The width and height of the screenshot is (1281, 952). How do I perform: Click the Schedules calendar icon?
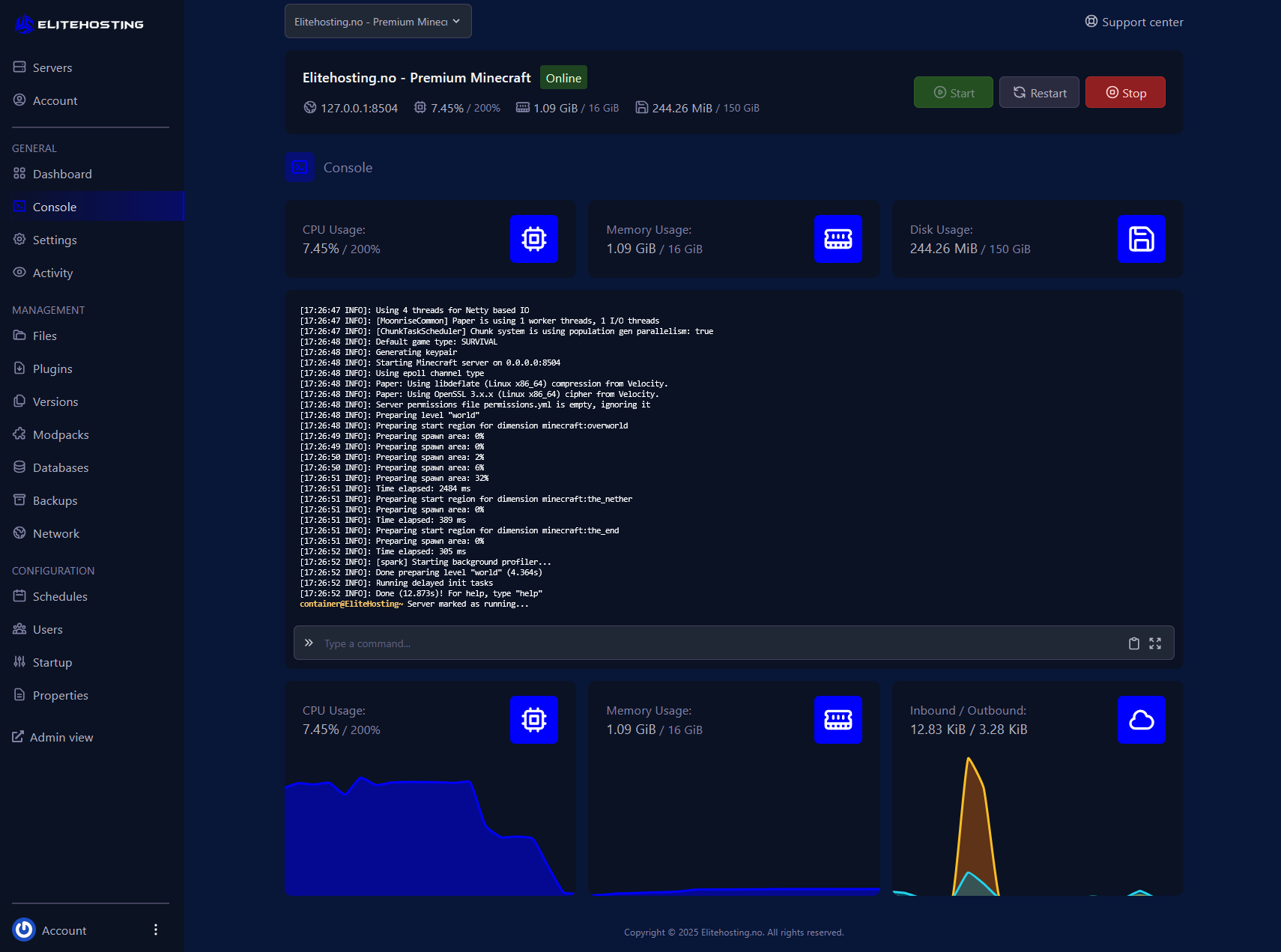click(x=19, y=596)
